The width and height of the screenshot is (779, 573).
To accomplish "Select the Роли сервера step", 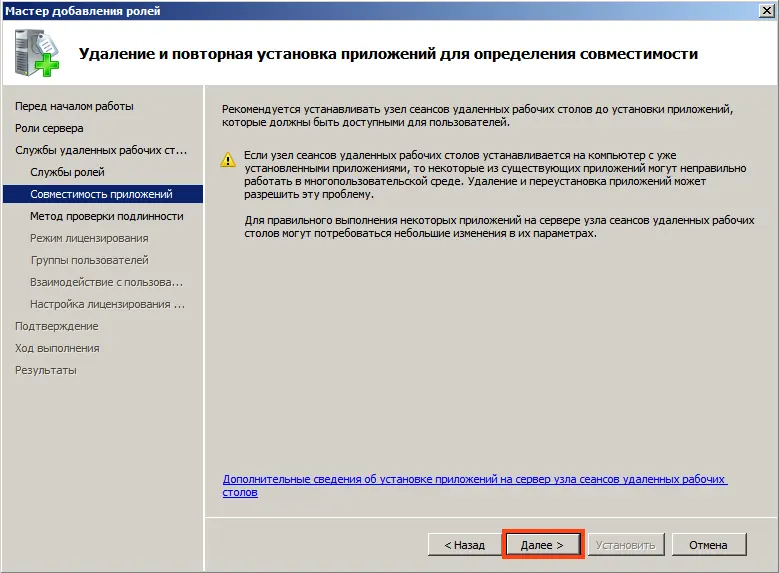I will pyautogui.click(x=49, y=128).
